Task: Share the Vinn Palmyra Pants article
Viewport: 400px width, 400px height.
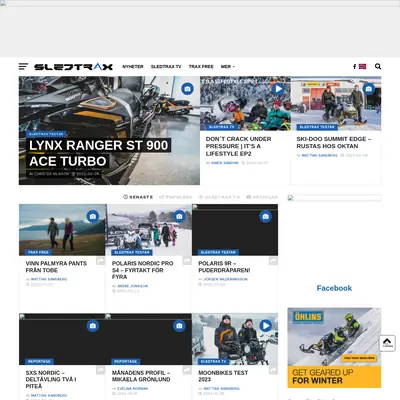Action: pyautogui.click(x=101, y=261)
